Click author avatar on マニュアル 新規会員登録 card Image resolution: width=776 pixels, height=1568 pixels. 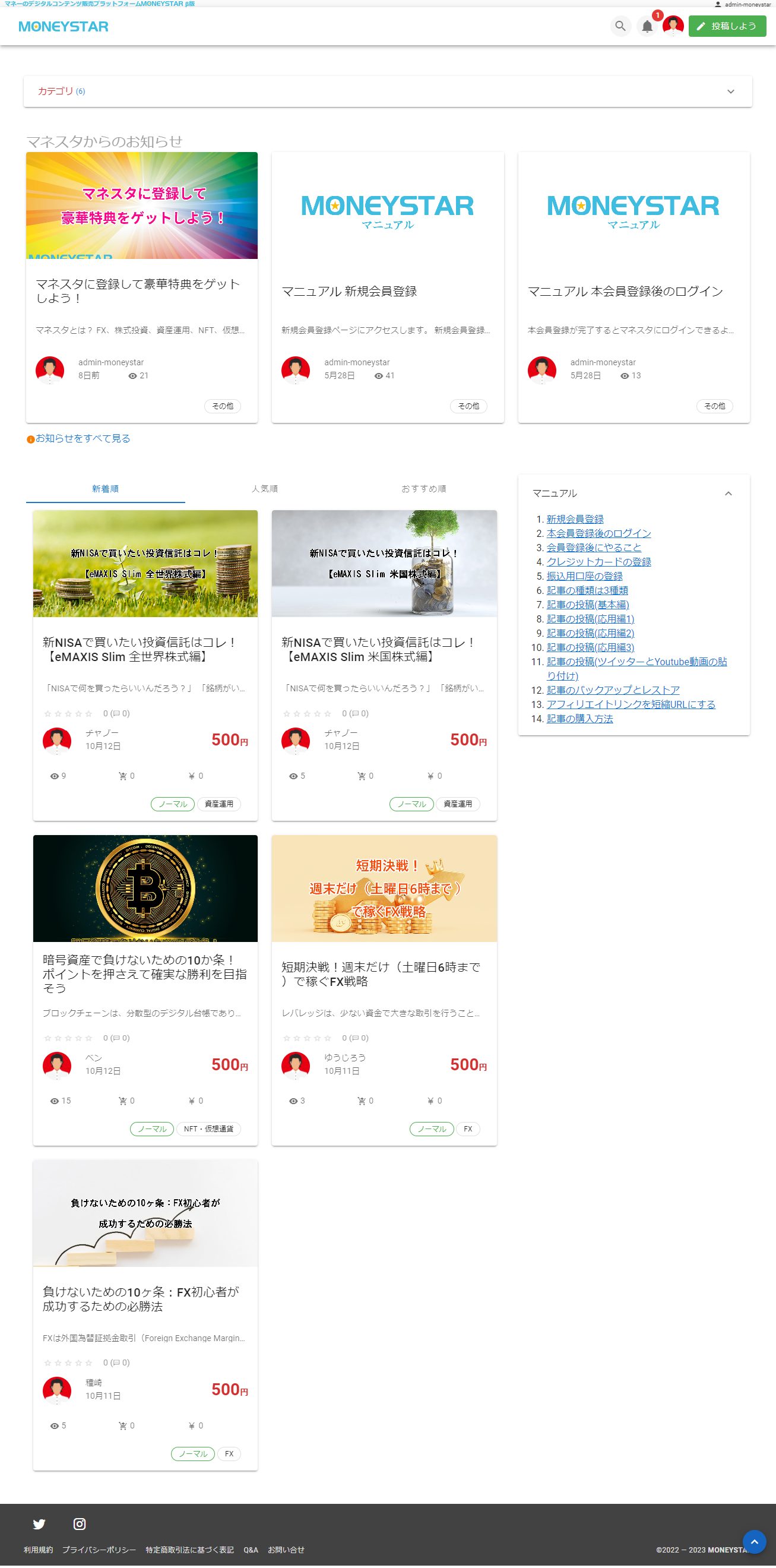(296, 369)
